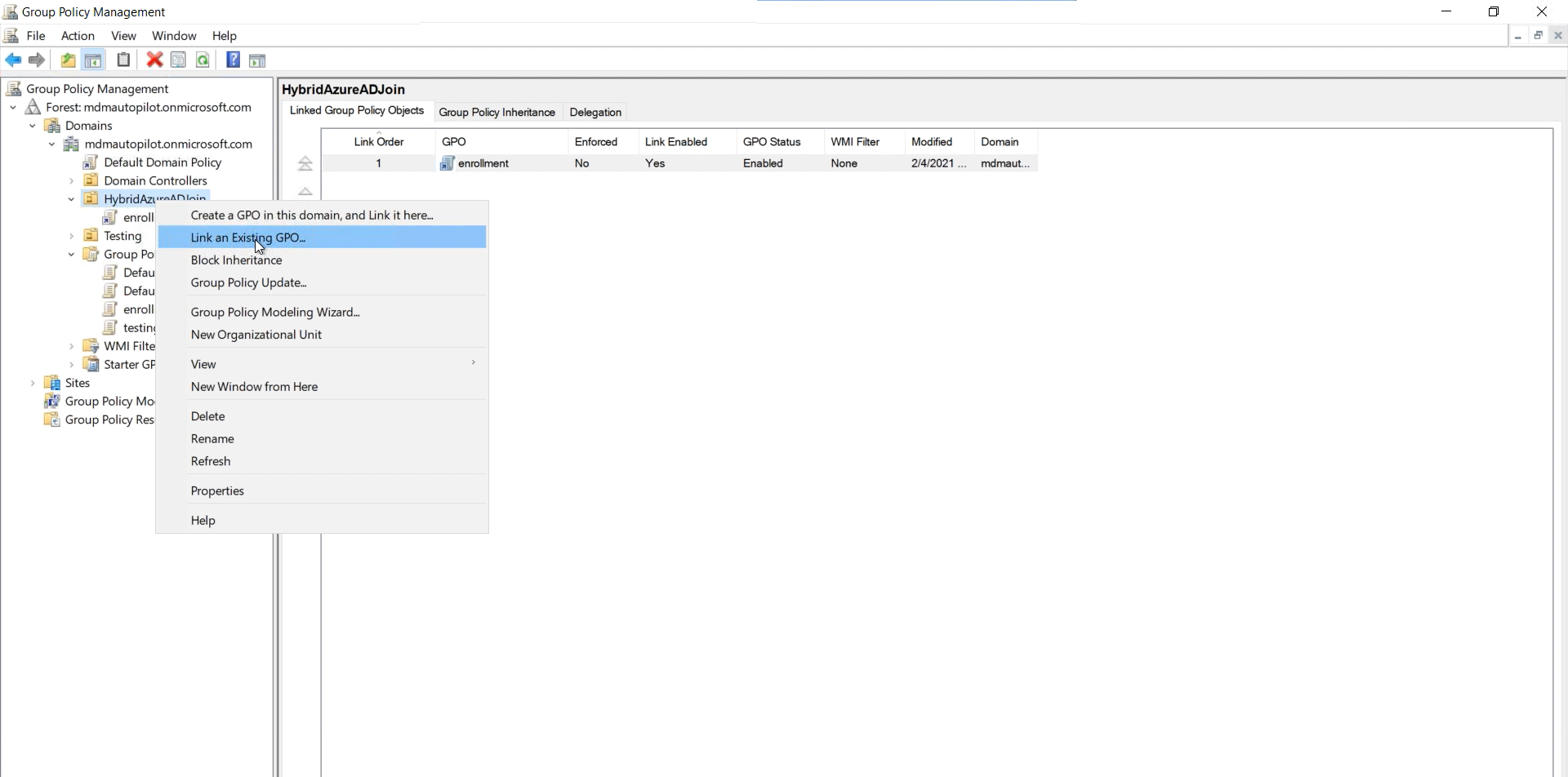The image size is (1568, 777).
Task: Click the move link up arrow button
Action: pyautogui.click(x=305, y=191)
